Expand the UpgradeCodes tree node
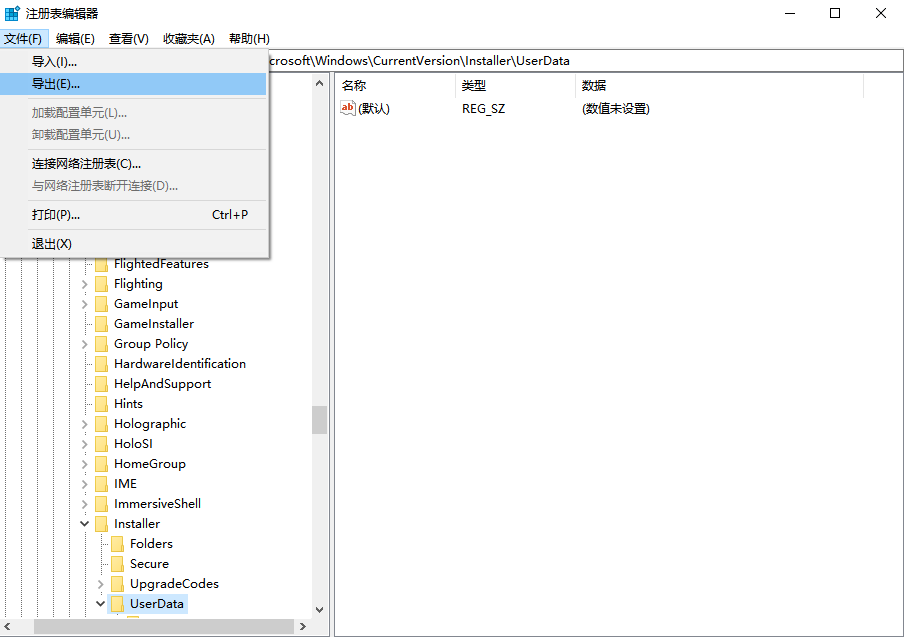The image size is (904, 637). (101, 584)
